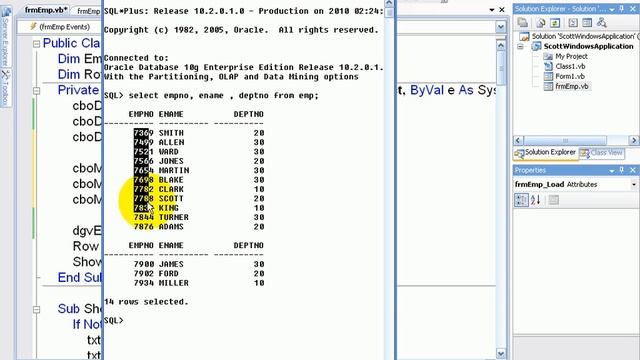Image resolution: width=640 pixels, height=360 pixels.
Task: Switch to the second frmEmp editor tab
Action: (88, 11)
